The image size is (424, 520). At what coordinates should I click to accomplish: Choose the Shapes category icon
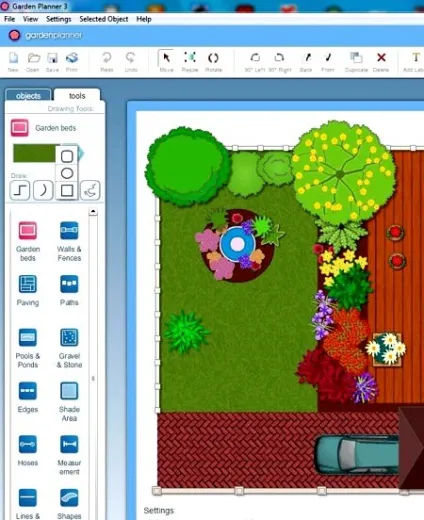click(69, 498)
